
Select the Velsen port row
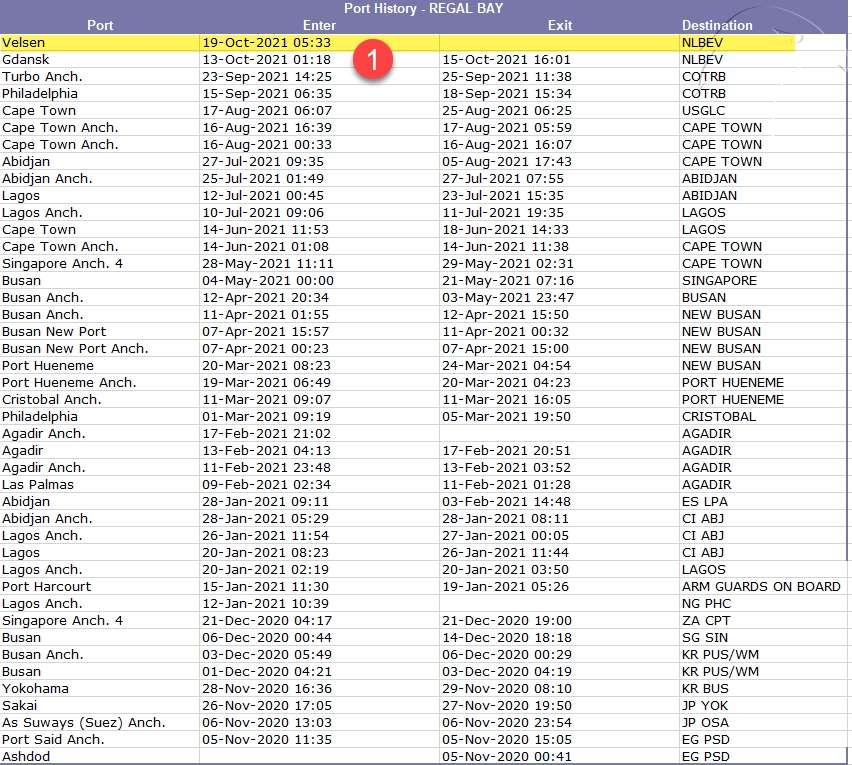point(398,43)
